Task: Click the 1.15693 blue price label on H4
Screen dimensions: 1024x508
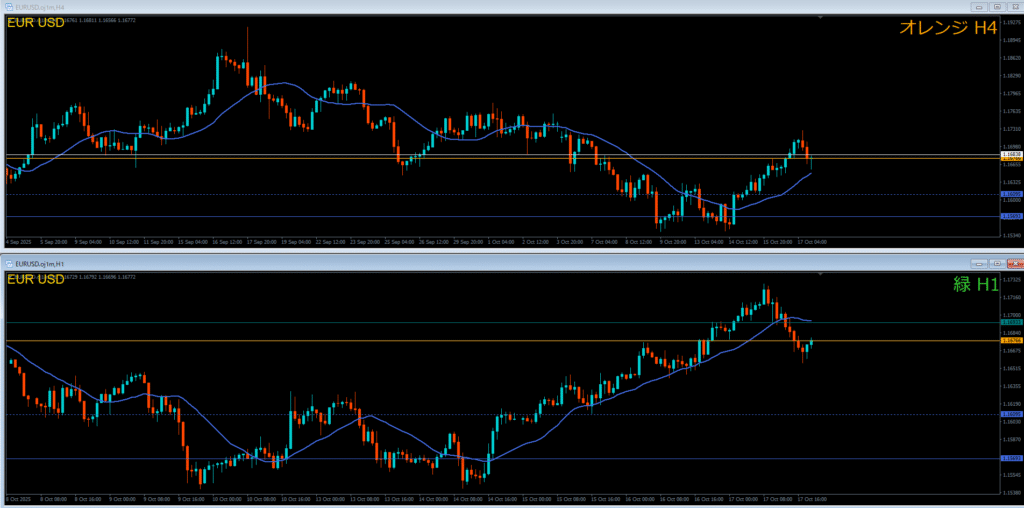Action: [1011, 216]
